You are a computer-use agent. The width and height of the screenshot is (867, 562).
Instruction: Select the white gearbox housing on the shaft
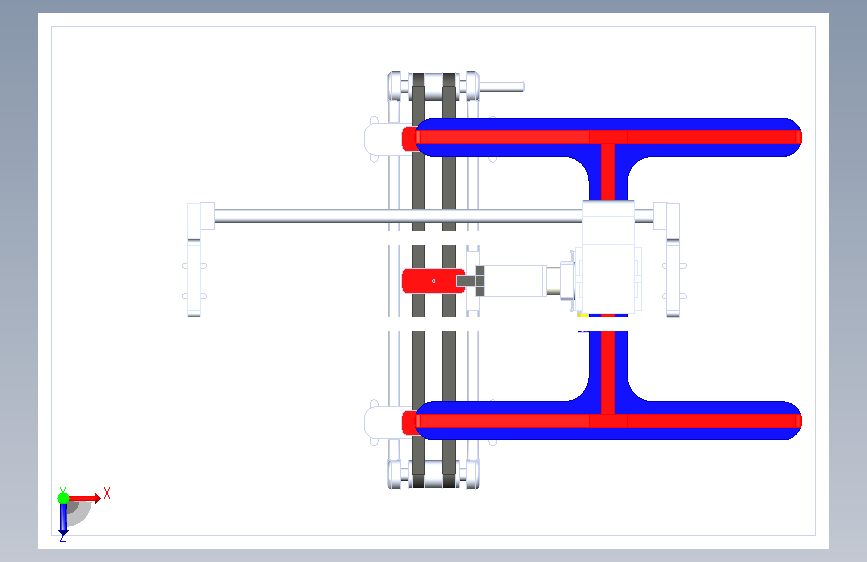tap(608, 257)
